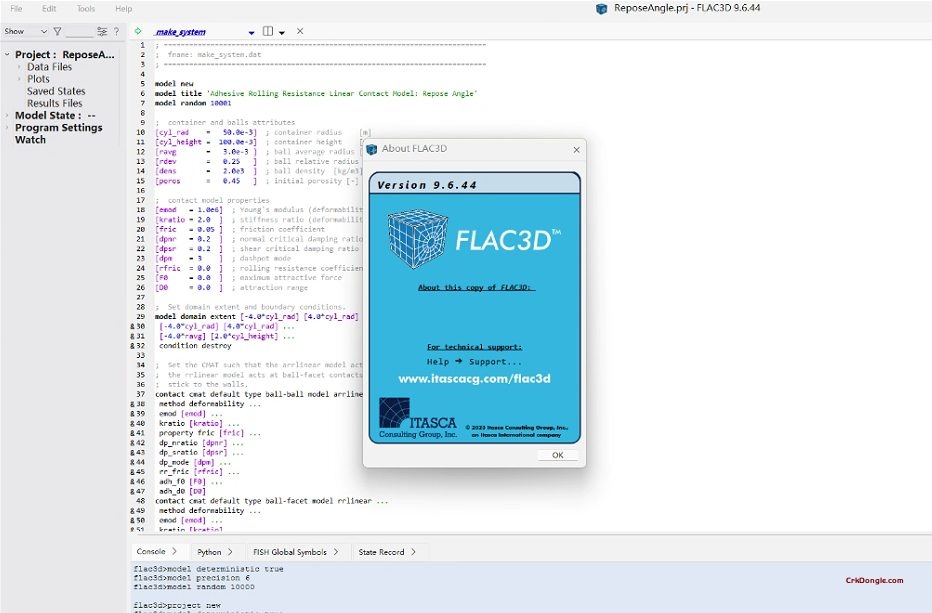
Task: Click console line 'flac3d>project new'
Action: tap(177, 605)
